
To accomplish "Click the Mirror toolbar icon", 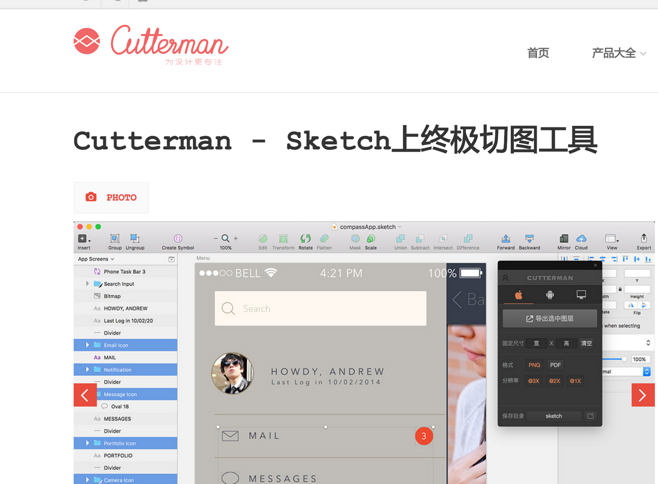I will (x=564, y=238).
